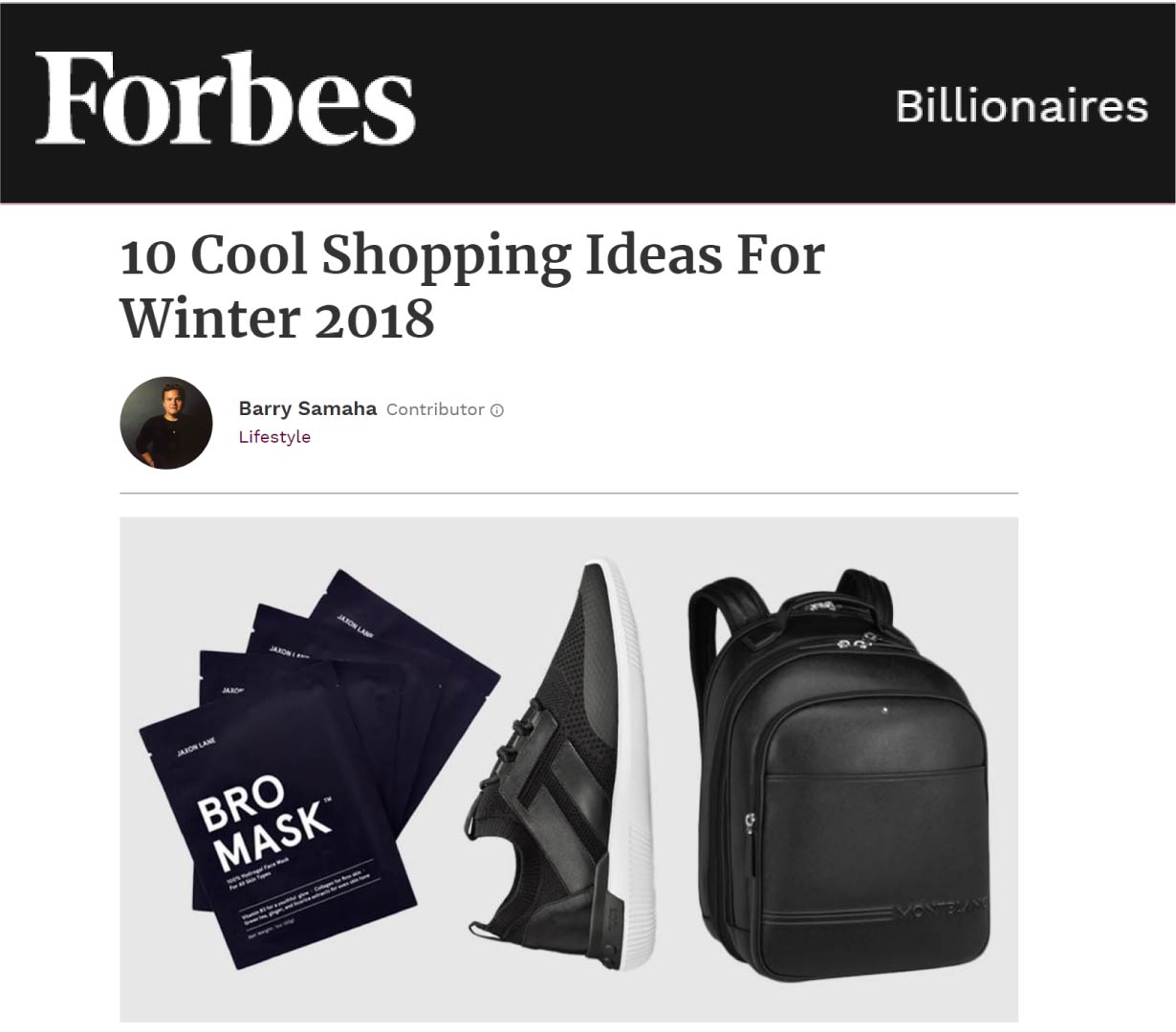This screenshot has width=1176, height=1032.
Task: Go to the Lifestyle category
Action: (x=274, y=437)
